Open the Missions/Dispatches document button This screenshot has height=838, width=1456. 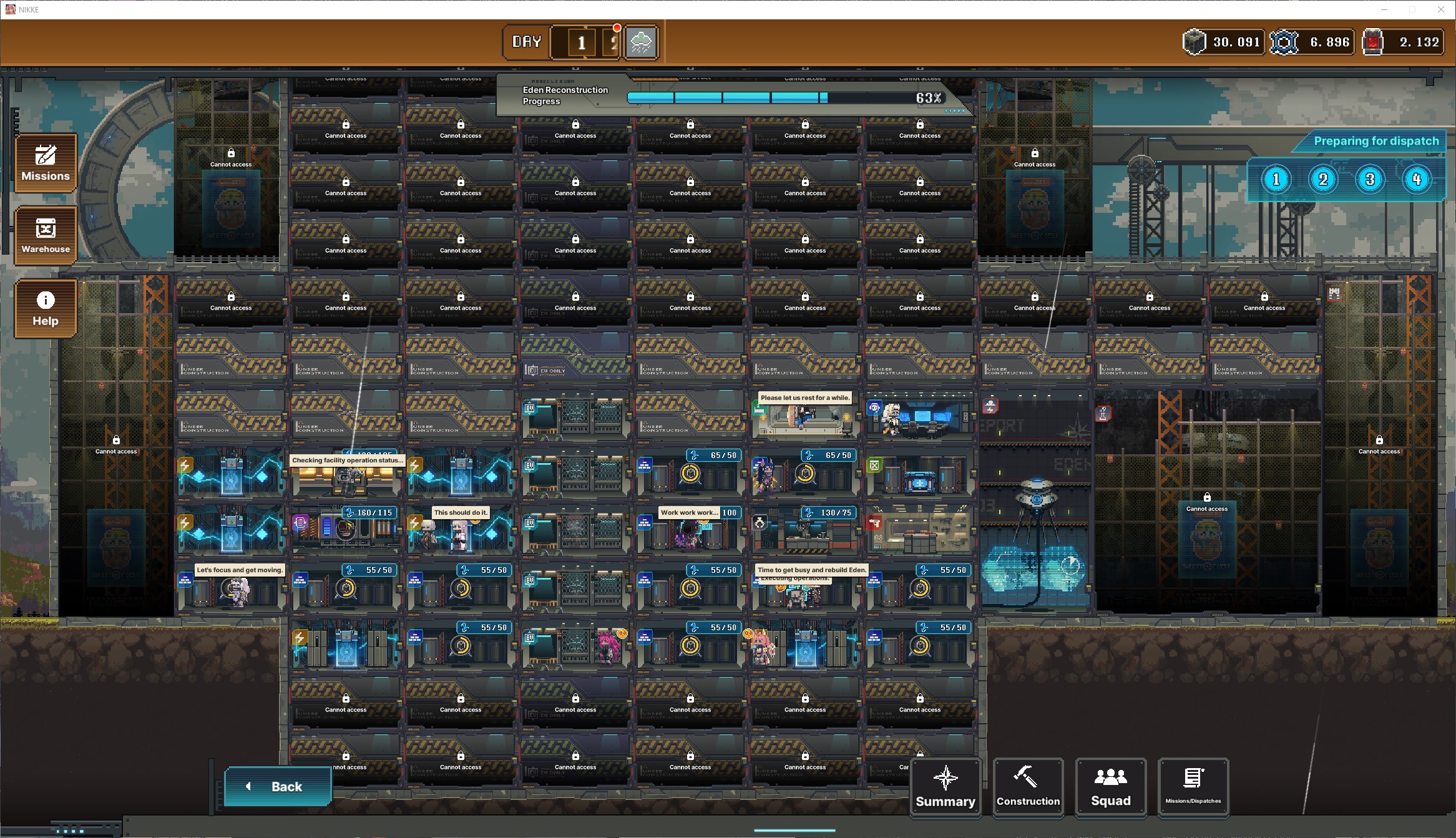pyautogui.click(x=1193, y=787)
